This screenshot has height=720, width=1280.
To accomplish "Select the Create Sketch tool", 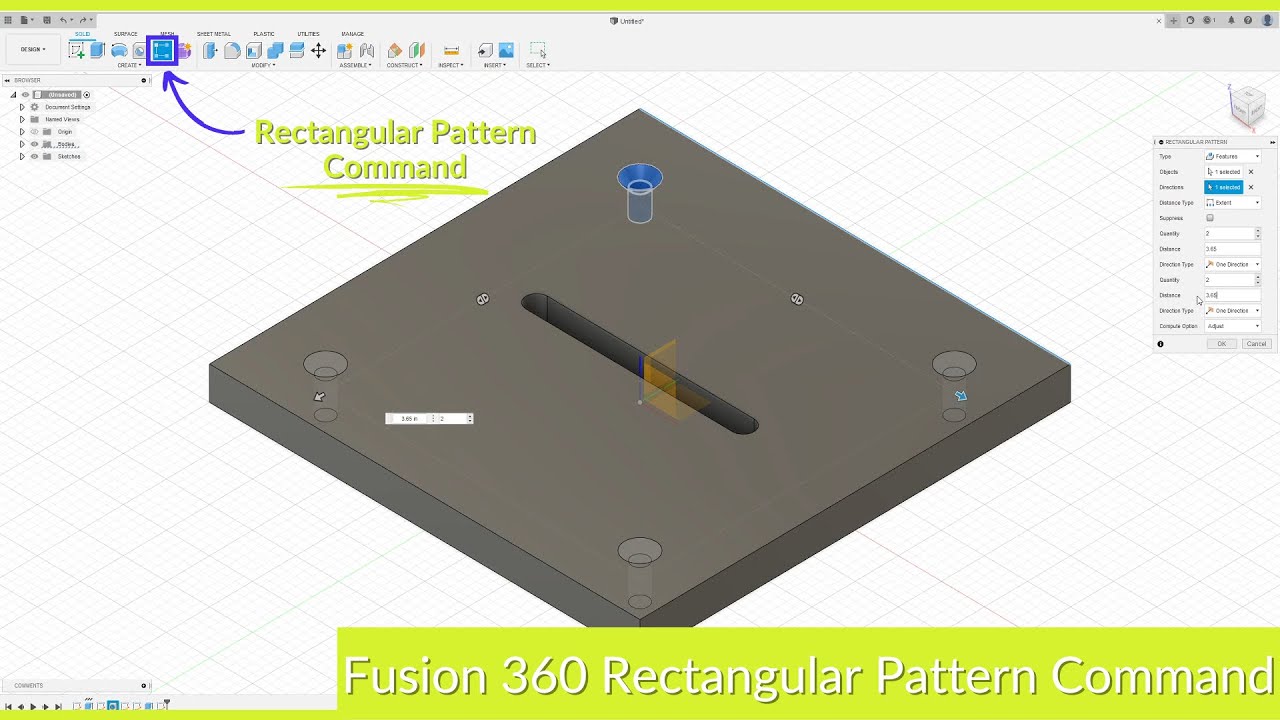I will click(77, 50).
